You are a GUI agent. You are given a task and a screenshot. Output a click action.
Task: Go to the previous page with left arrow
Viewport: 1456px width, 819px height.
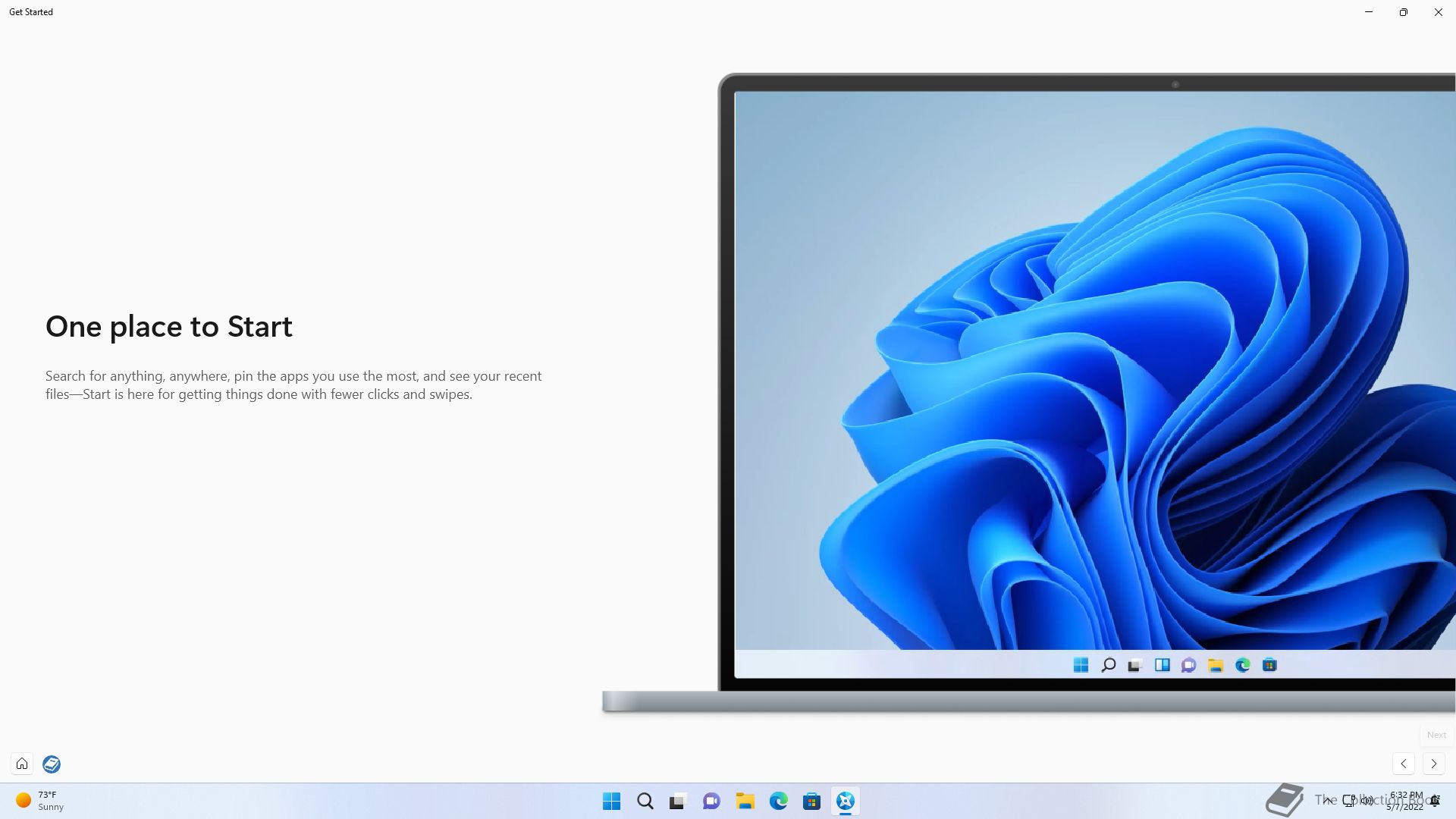tap(1404, 764)
